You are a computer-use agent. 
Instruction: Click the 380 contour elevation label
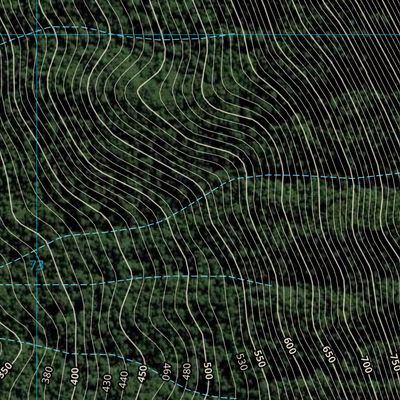(x=48, y=375)
